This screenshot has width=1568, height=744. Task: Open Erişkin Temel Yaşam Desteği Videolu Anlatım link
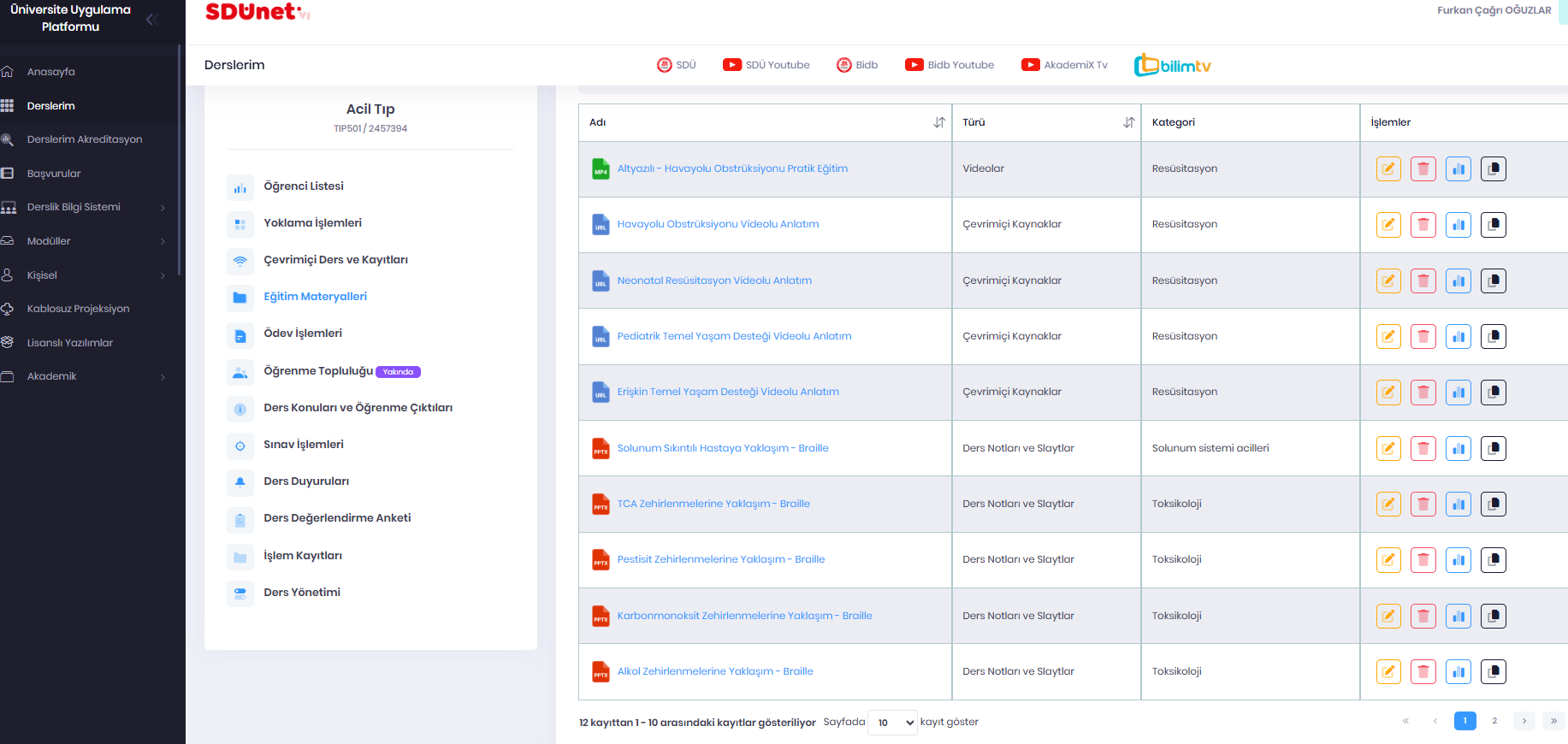(728, 392)
